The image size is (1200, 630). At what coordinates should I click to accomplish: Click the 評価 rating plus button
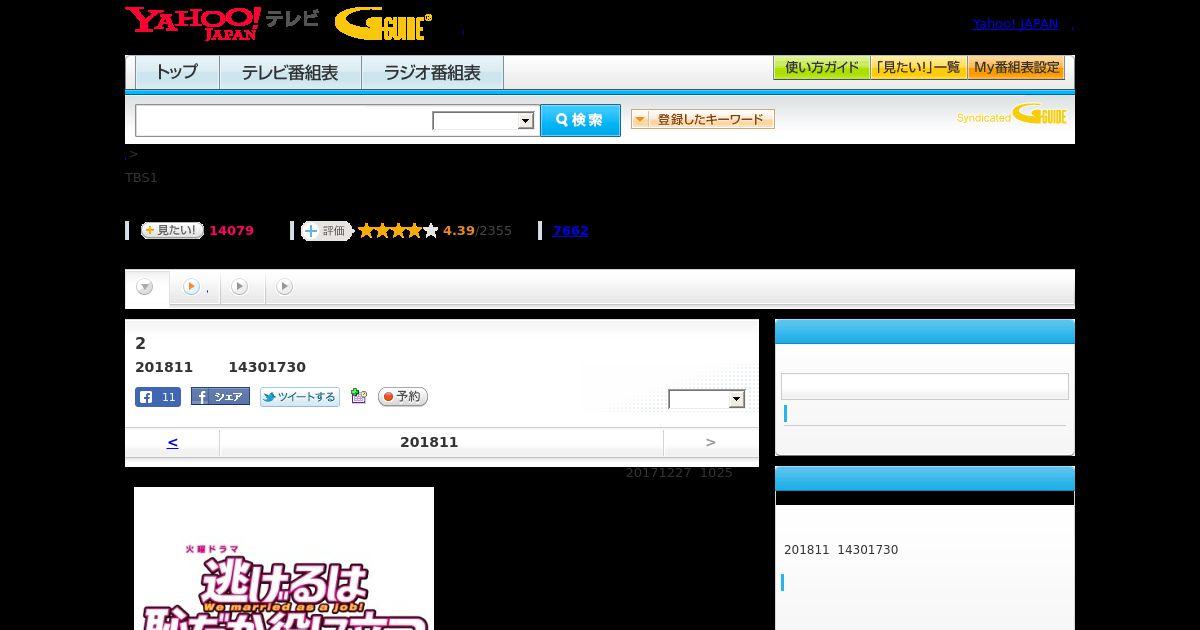327,231
